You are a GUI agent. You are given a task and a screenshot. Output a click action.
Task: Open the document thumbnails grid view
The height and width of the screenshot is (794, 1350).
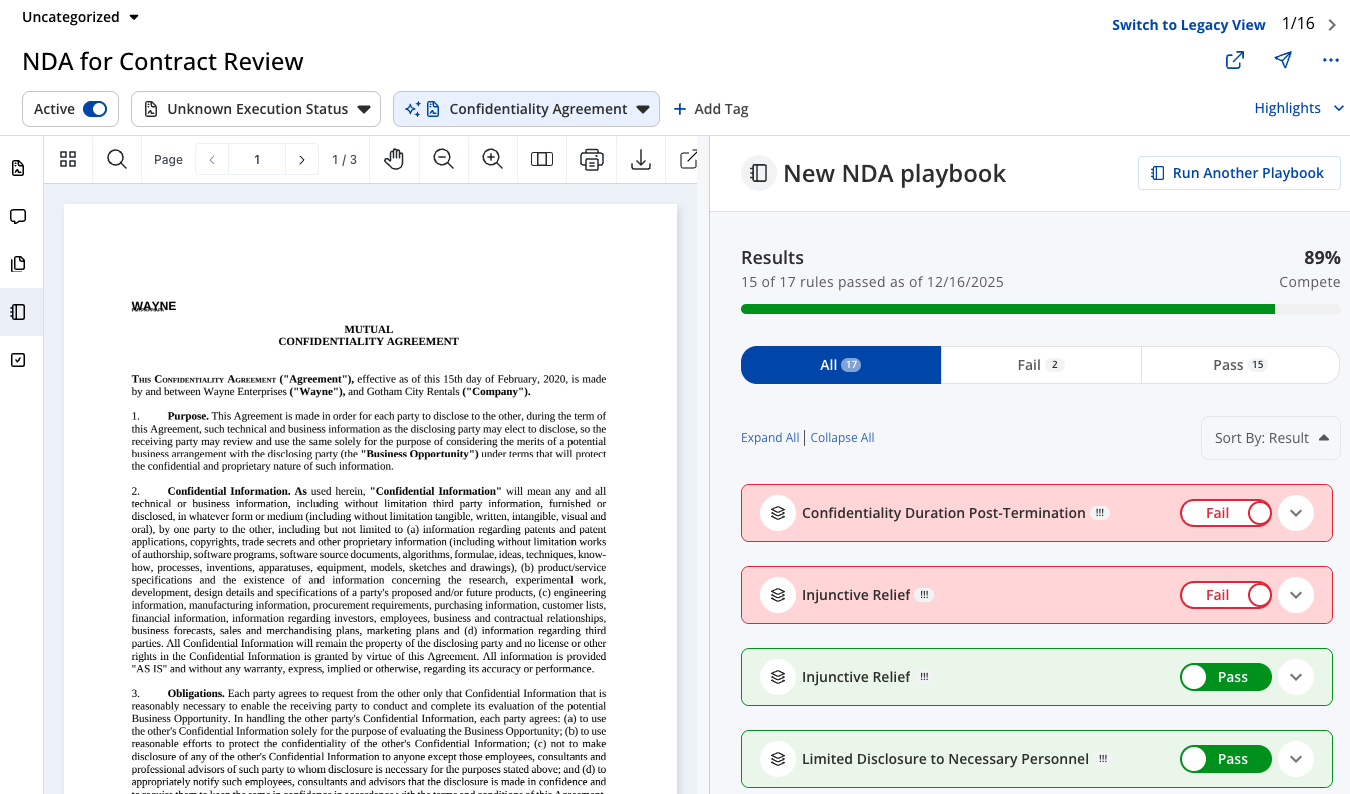click(x=67, y=159)
